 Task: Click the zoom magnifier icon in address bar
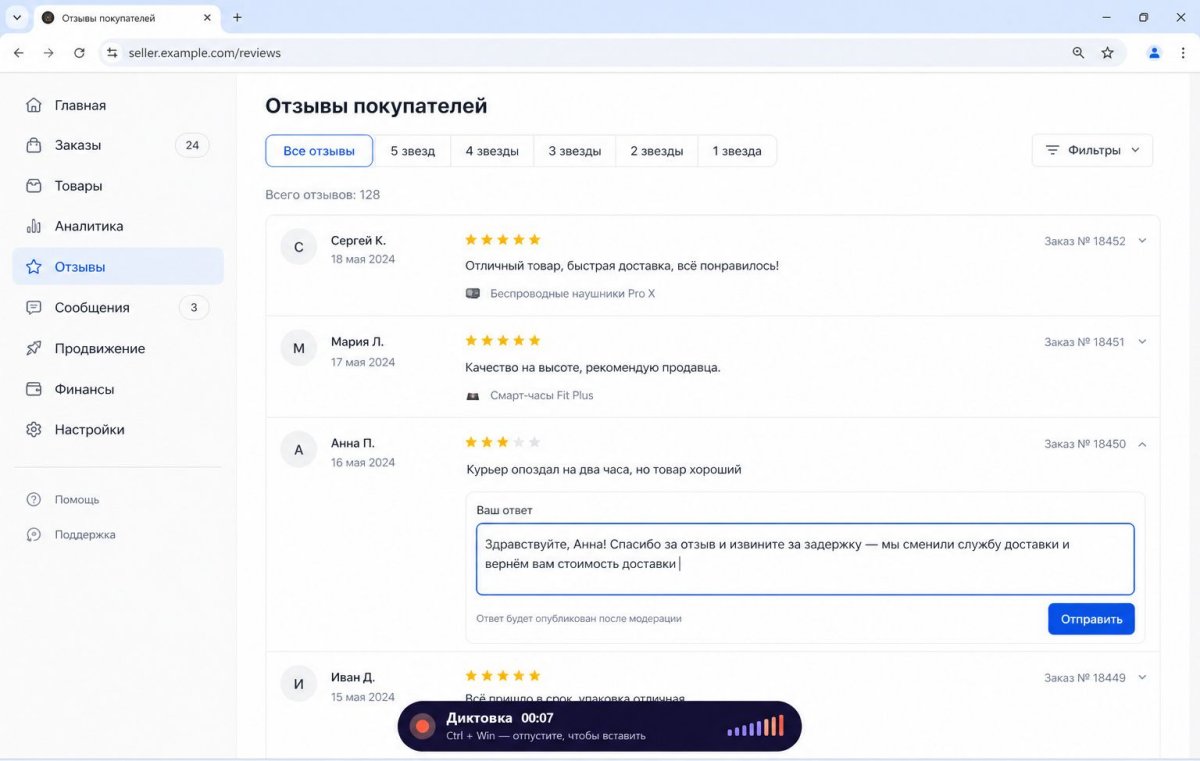click(x=1078, y=53)
